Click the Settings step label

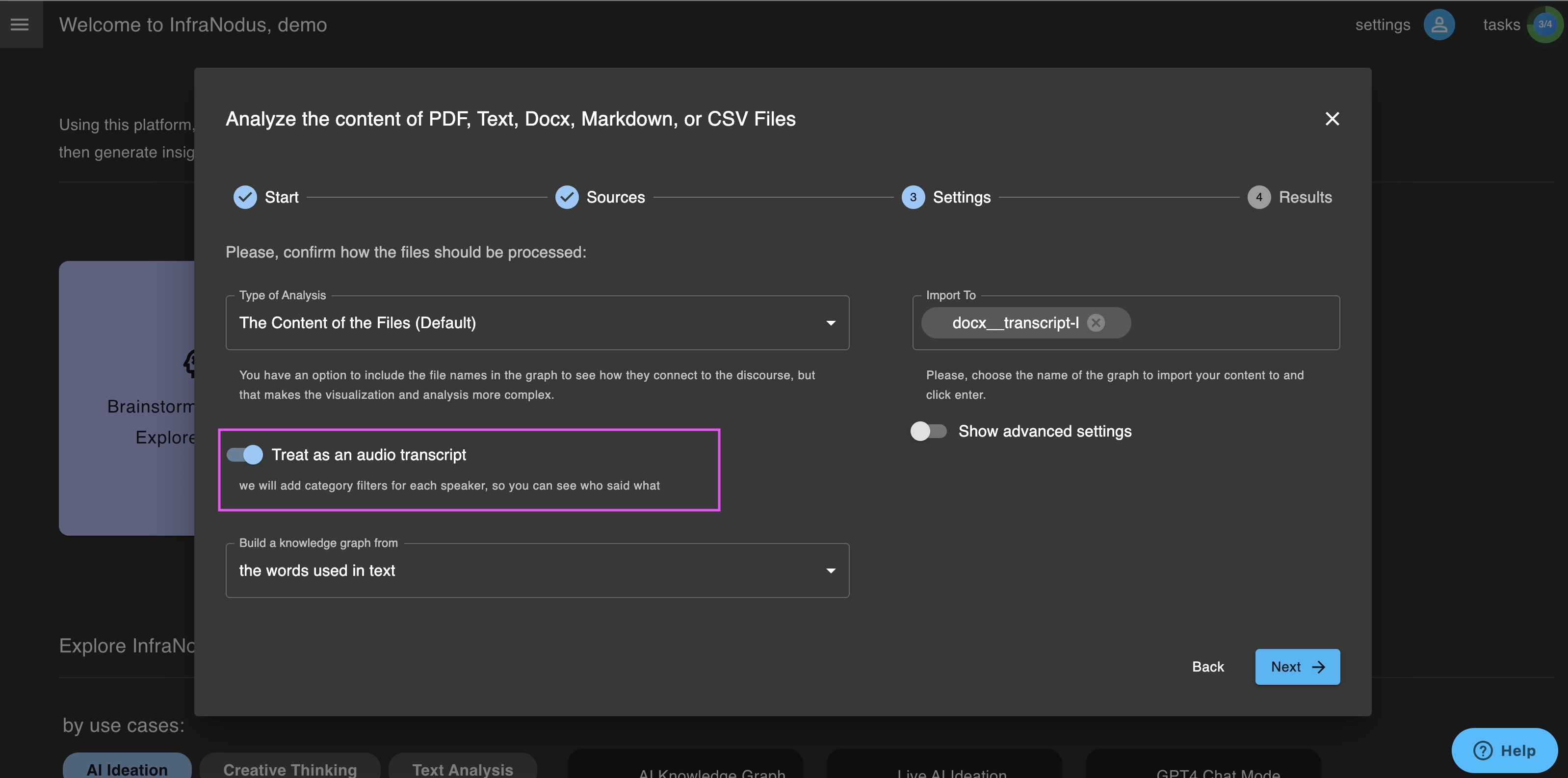[x=962, y=197]
